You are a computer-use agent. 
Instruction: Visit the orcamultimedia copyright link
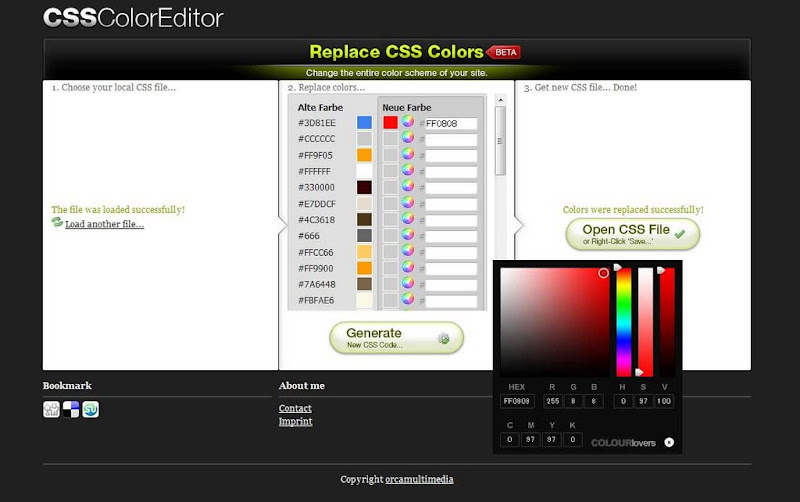(x=419, y=479)
